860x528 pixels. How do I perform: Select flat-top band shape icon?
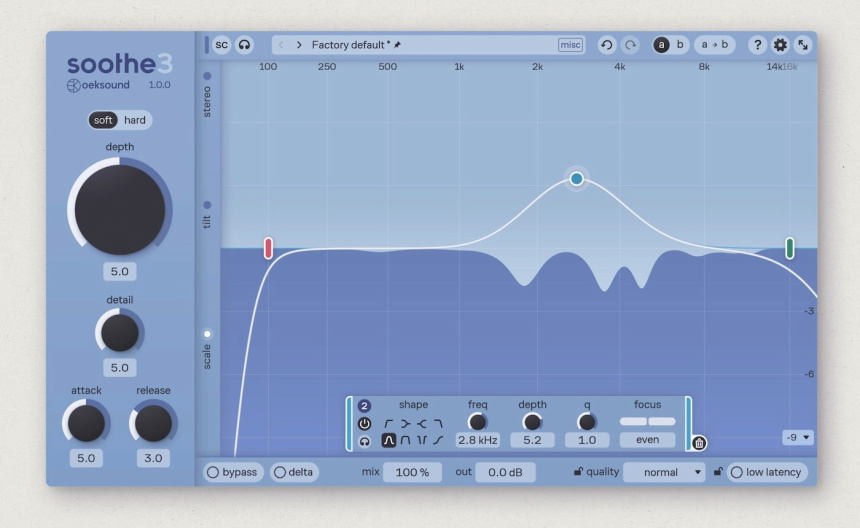(x=405, y=440)
